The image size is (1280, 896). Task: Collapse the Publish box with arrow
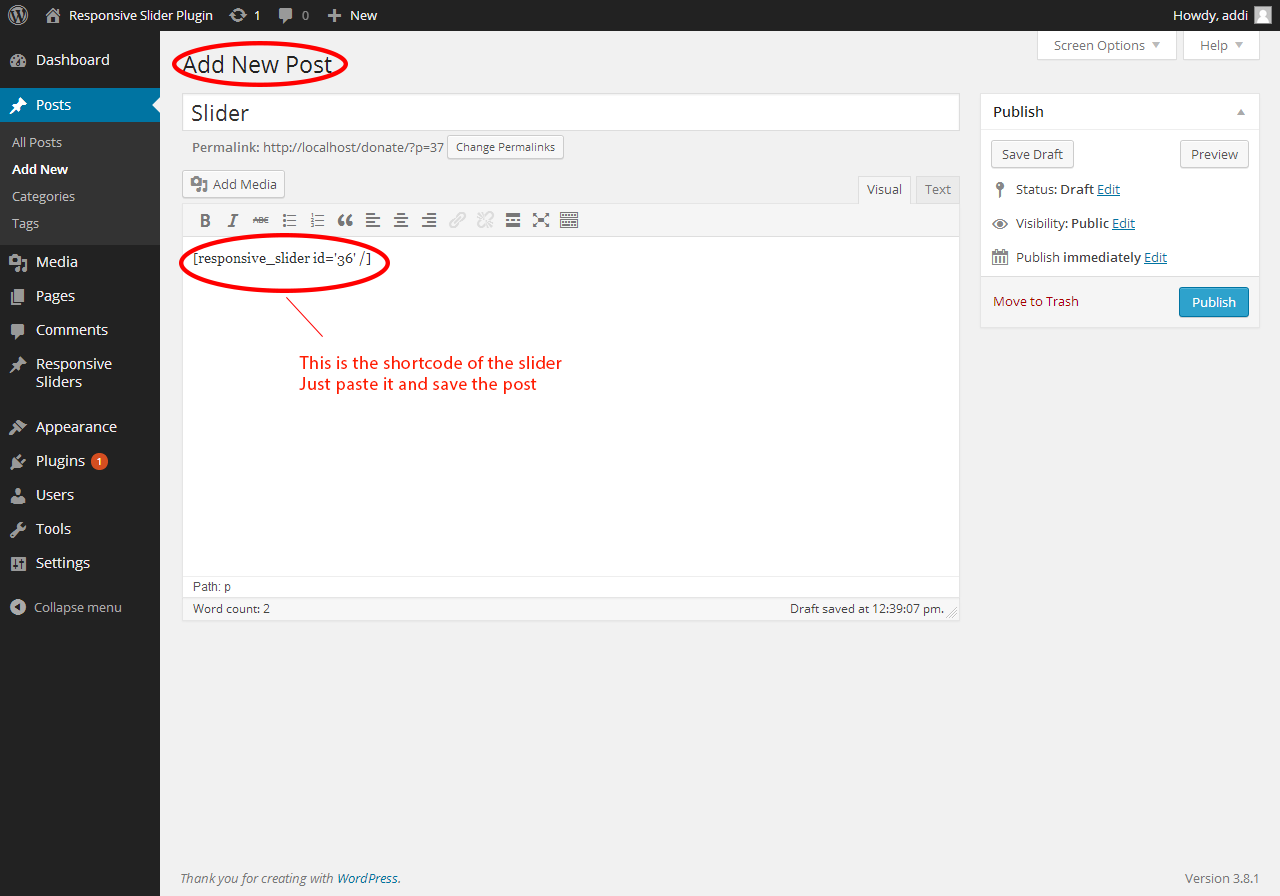pyautogui.click(x=1241, y=112)
